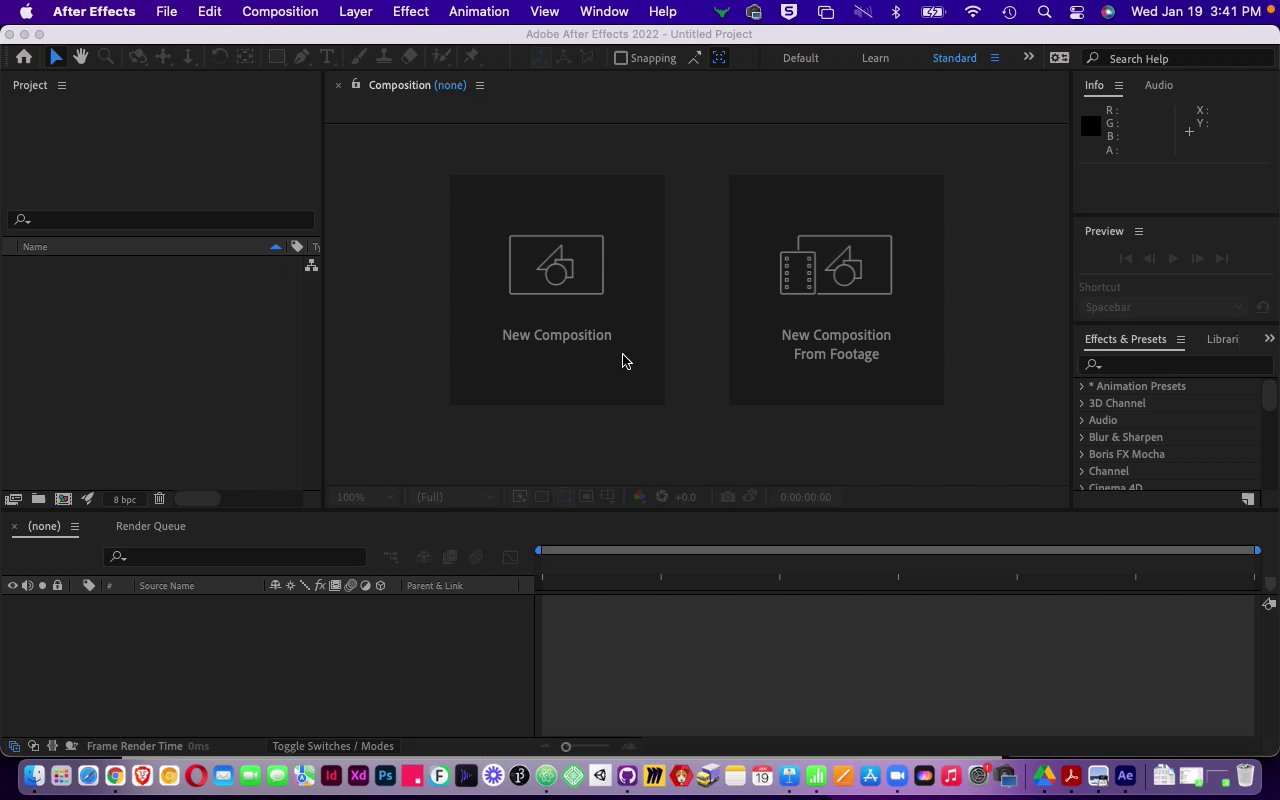The width and height of the screenshot is (1280, 800).
Task: Expand the 3D Channel effects category
Action: 1081,403
